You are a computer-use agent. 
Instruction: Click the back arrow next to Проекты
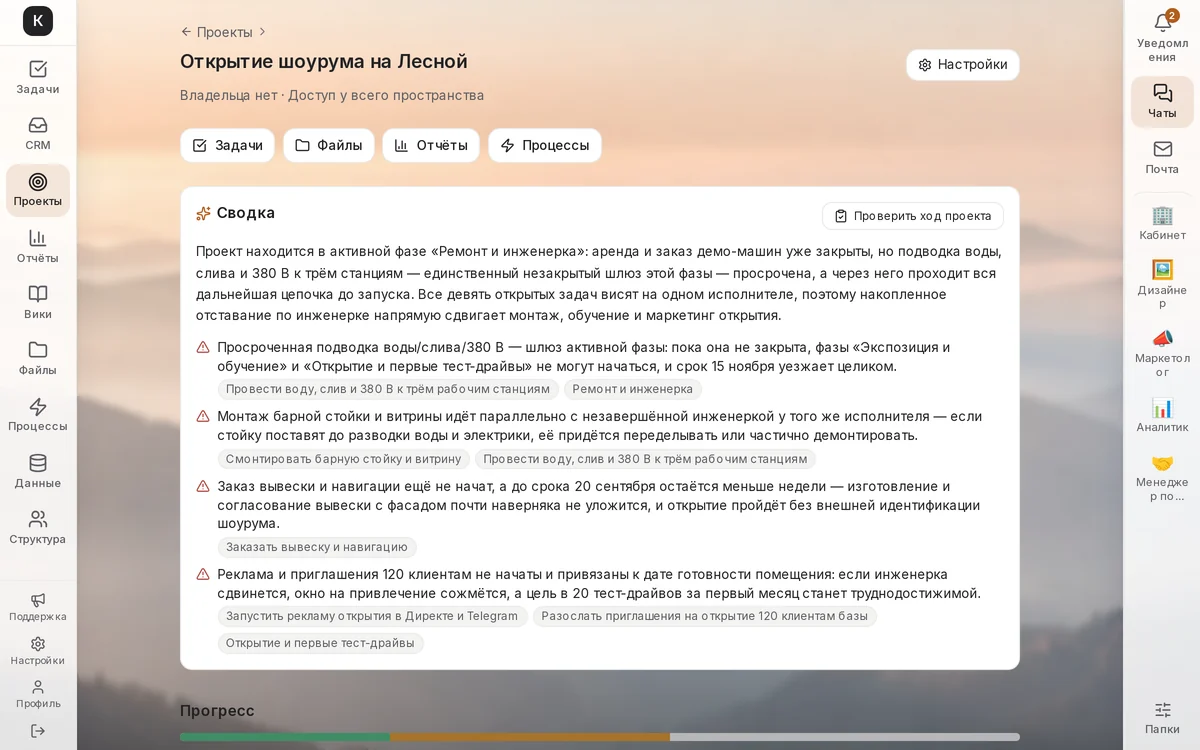186,32
